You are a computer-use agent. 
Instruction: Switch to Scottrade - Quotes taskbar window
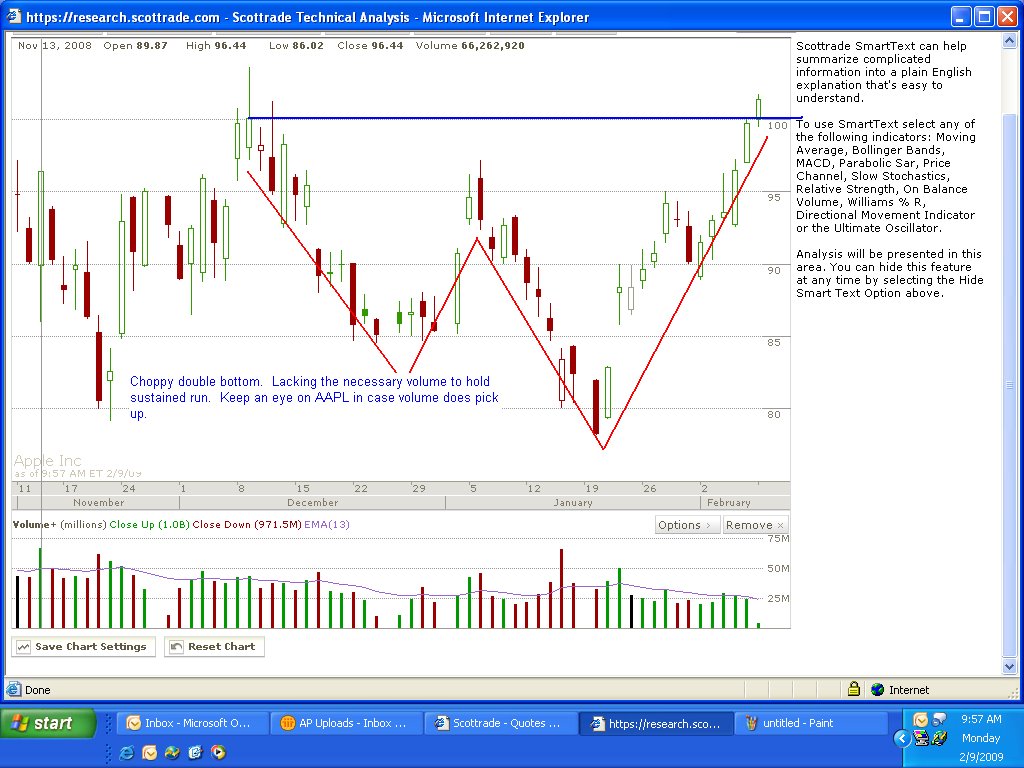point(501,723)
